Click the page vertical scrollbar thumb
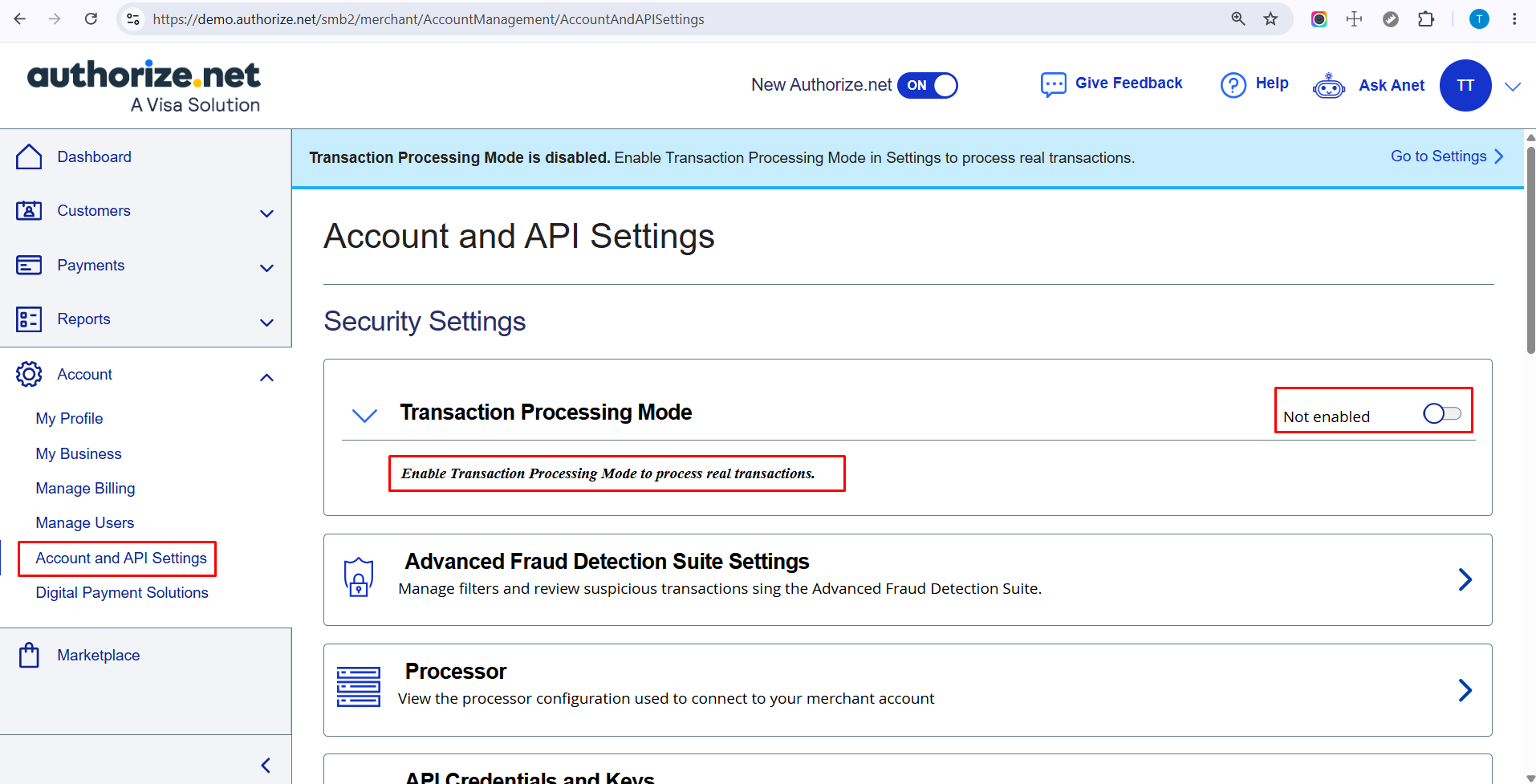The image size is (1536, 784). [1530, 249]
